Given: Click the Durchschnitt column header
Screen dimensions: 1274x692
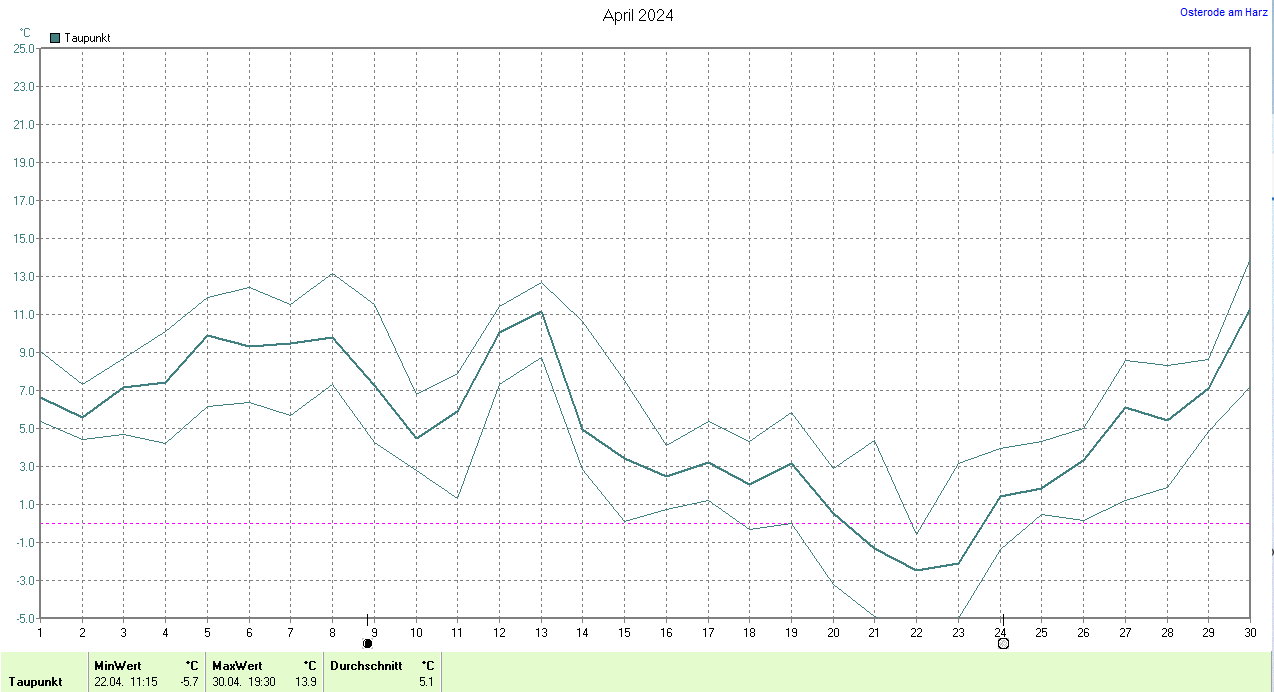Looking at the screenshot, I should click(366, 665).
